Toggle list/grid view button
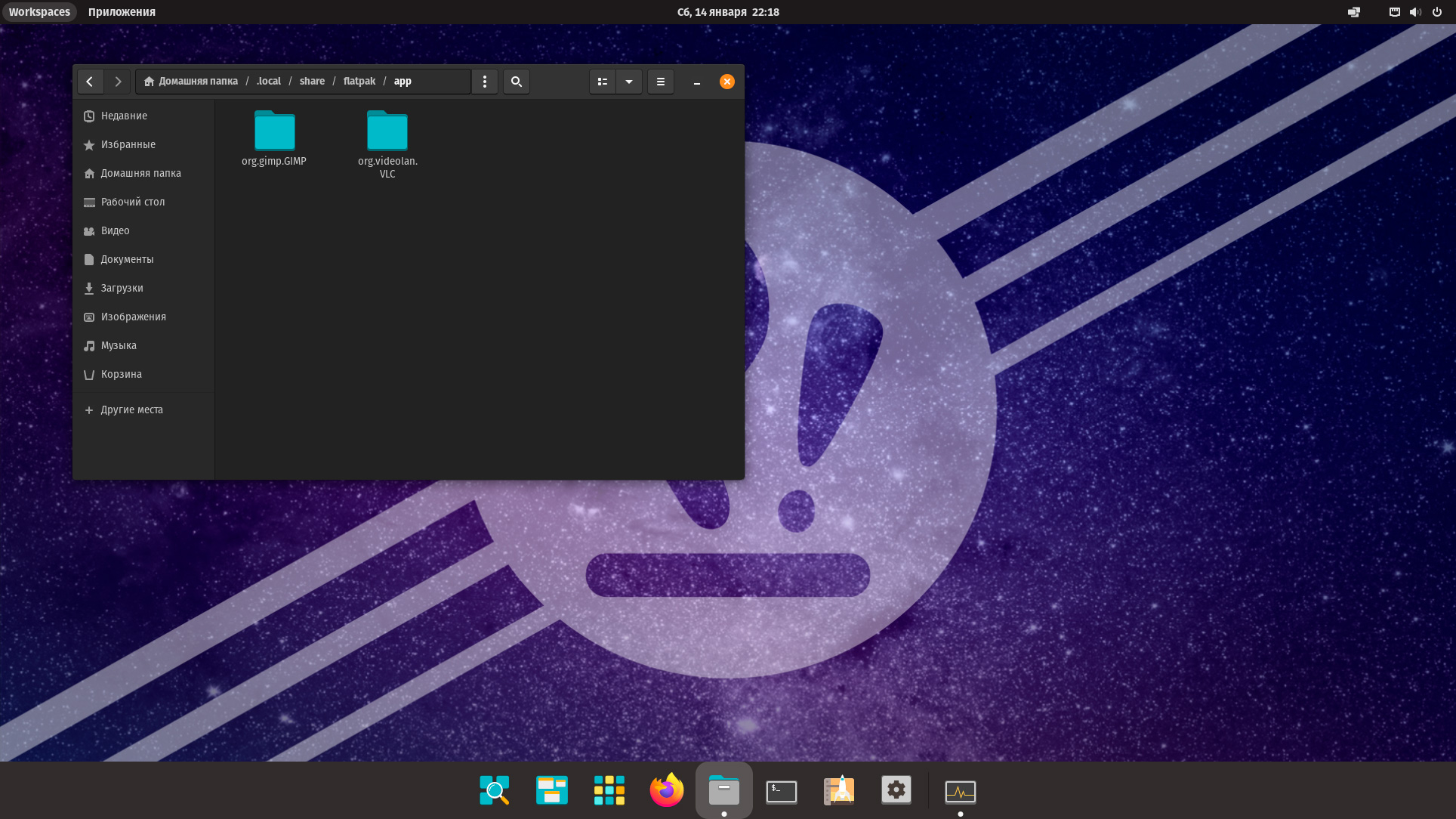 [x=603, y=82]
